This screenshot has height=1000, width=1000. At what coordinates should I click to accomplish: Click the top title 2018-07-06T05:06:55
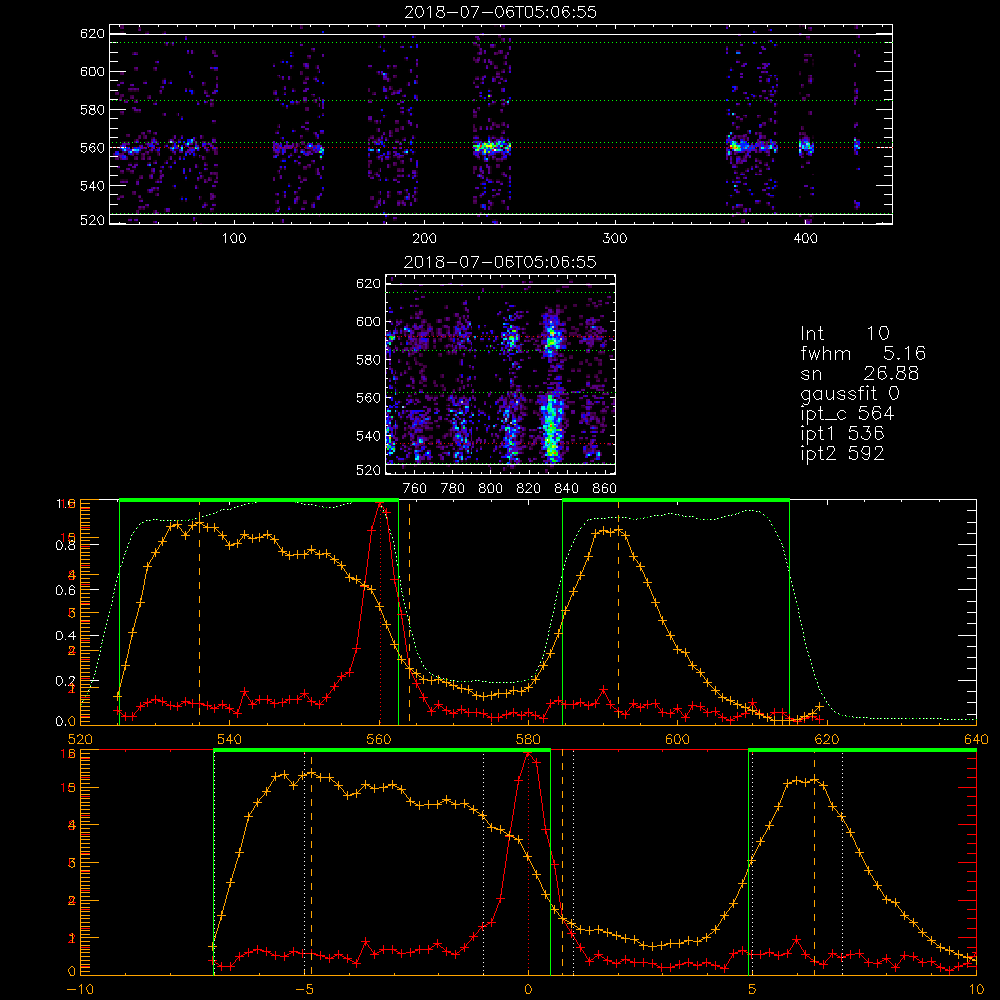500,12
